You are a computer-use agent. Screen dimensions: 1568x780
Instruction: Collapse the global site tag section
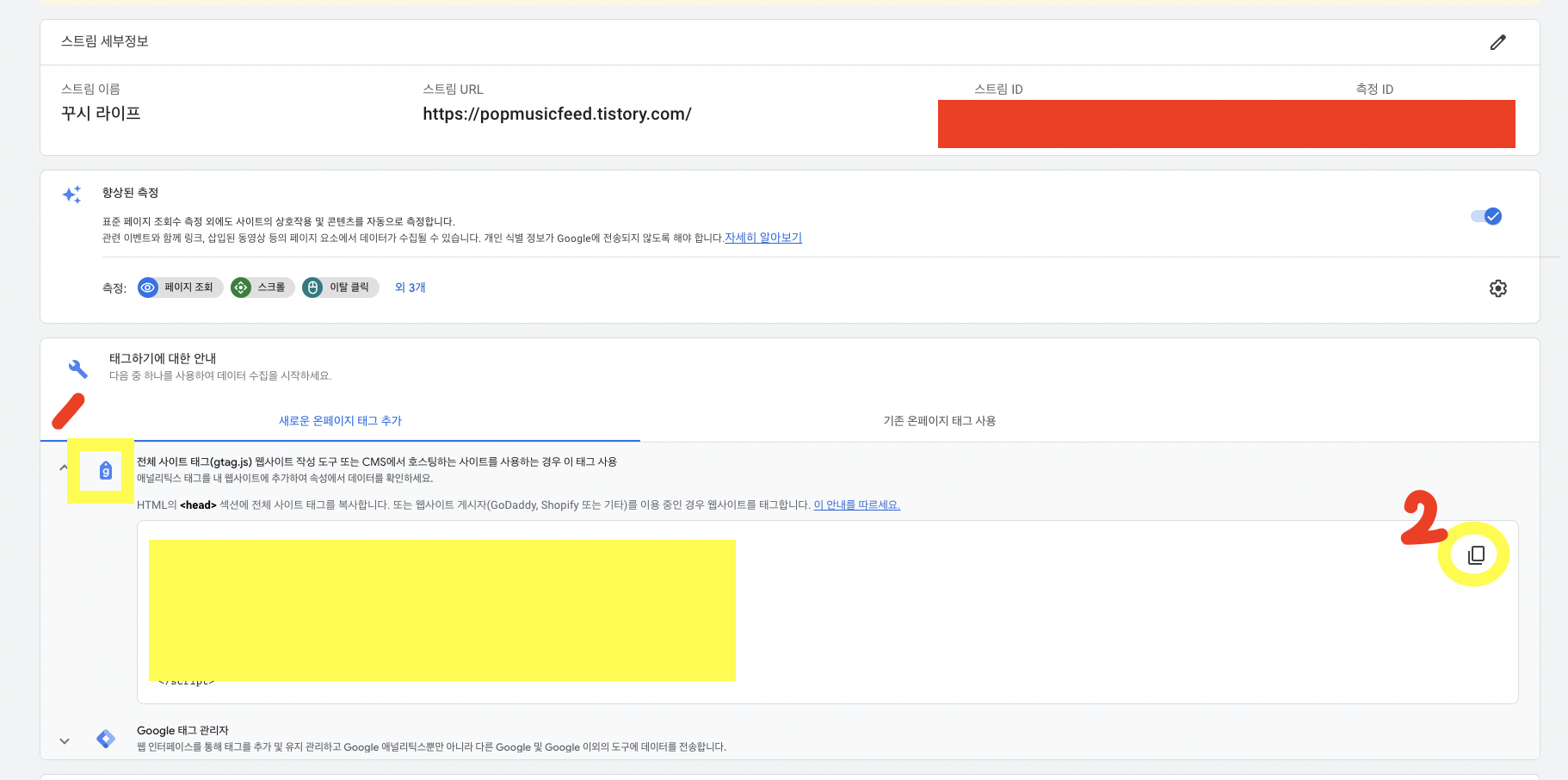point(64,468)
